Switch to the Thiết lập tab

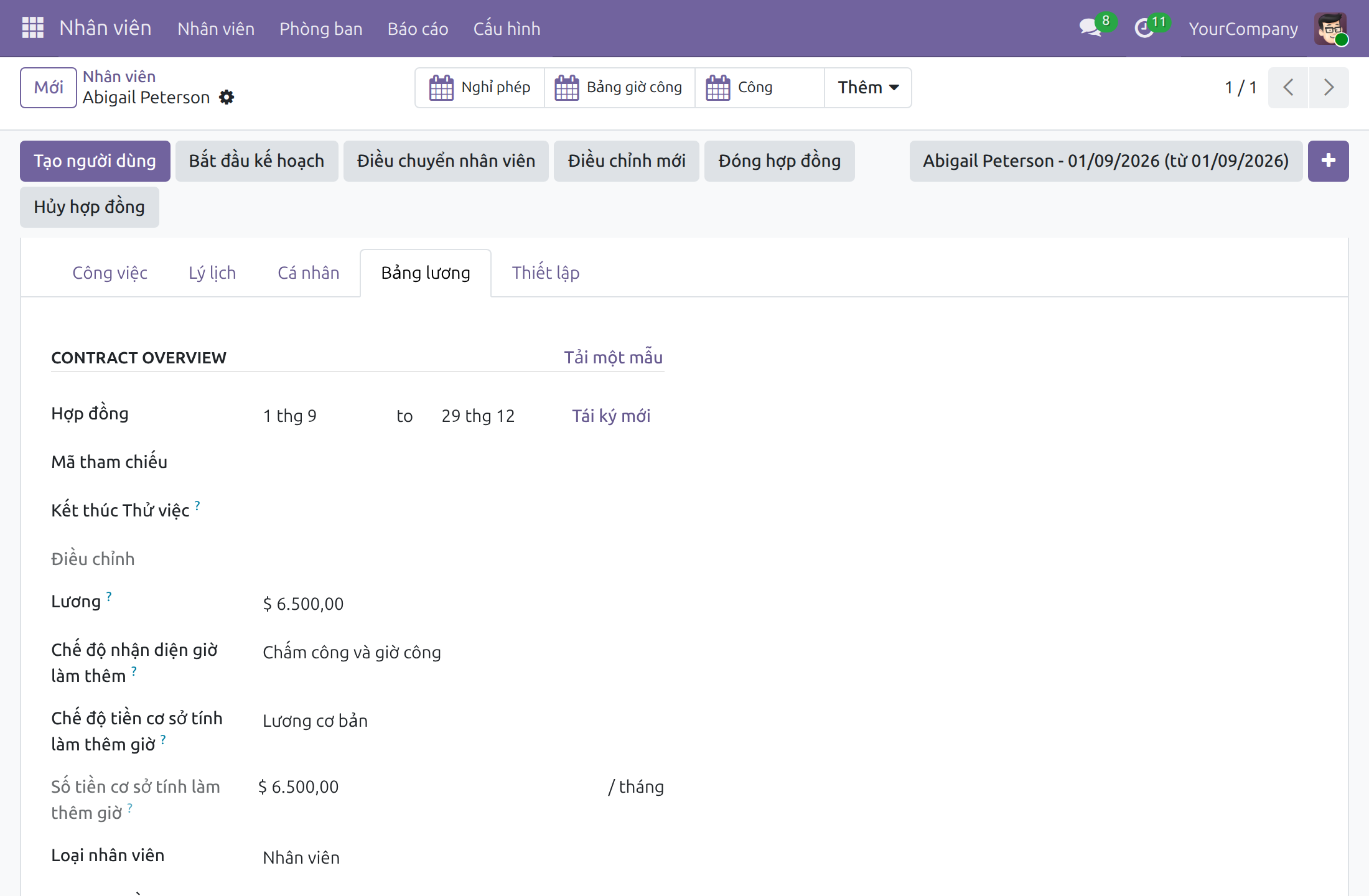[x=546, y=273]
